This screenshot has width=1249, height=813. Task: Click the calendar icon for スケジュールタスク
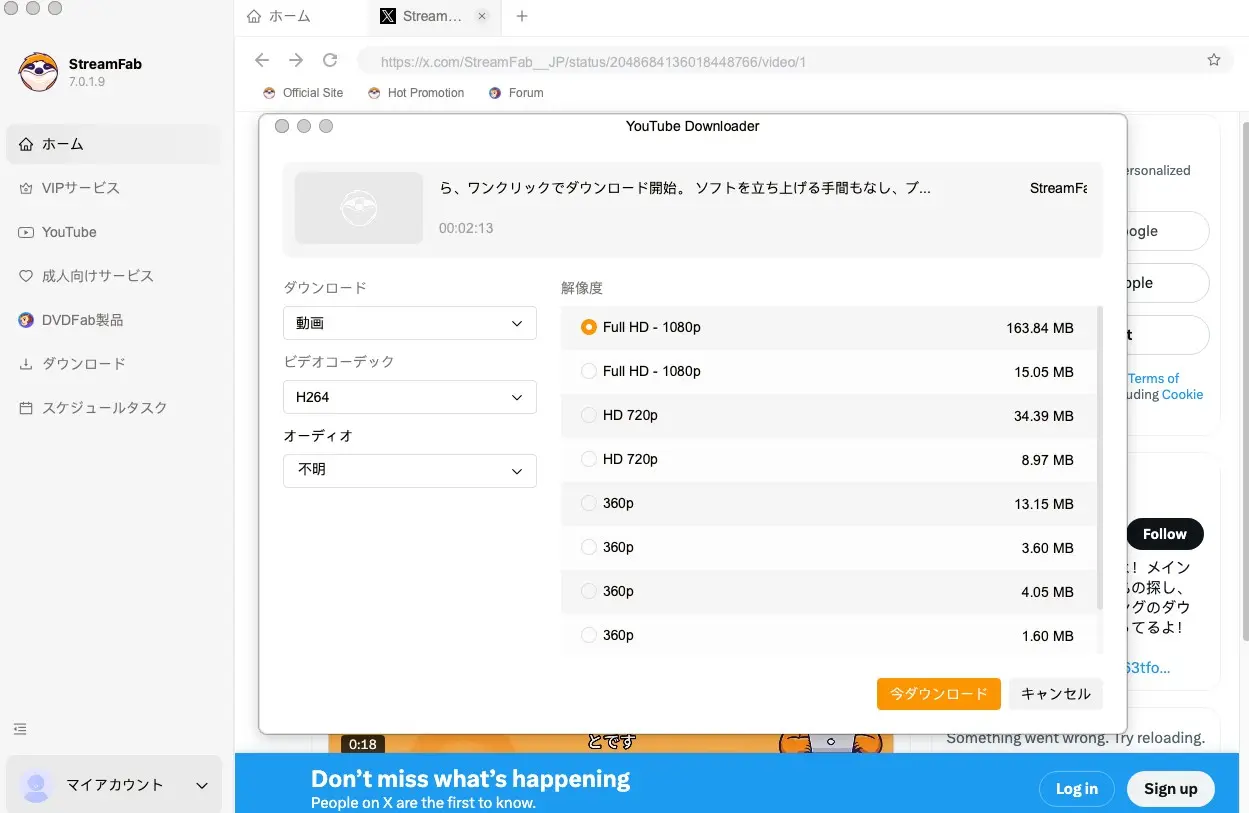26,408
